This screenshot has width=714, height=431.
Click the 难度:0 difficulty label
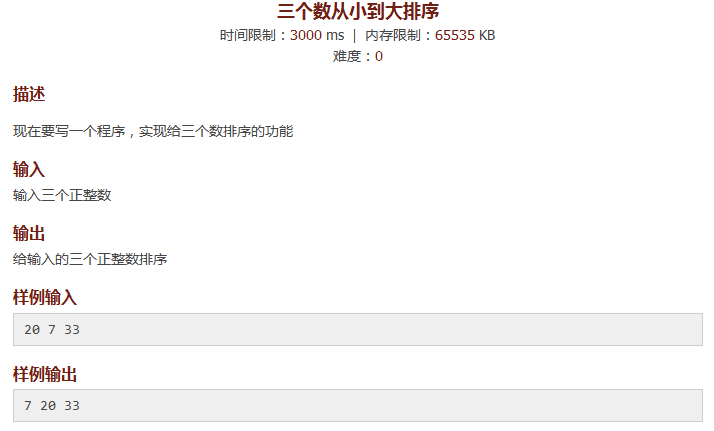(357, 56)
